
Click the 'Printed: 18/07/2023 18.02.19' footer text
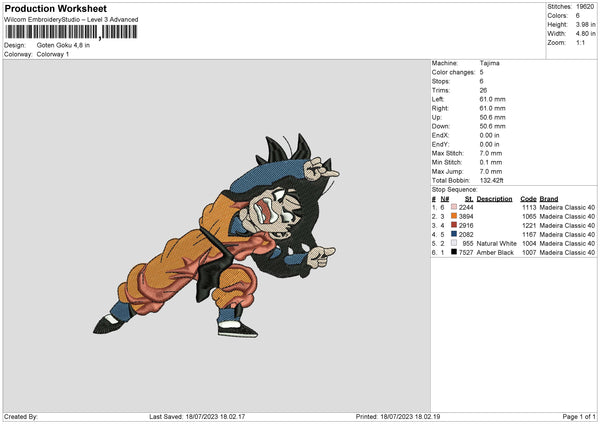point(398,416)
